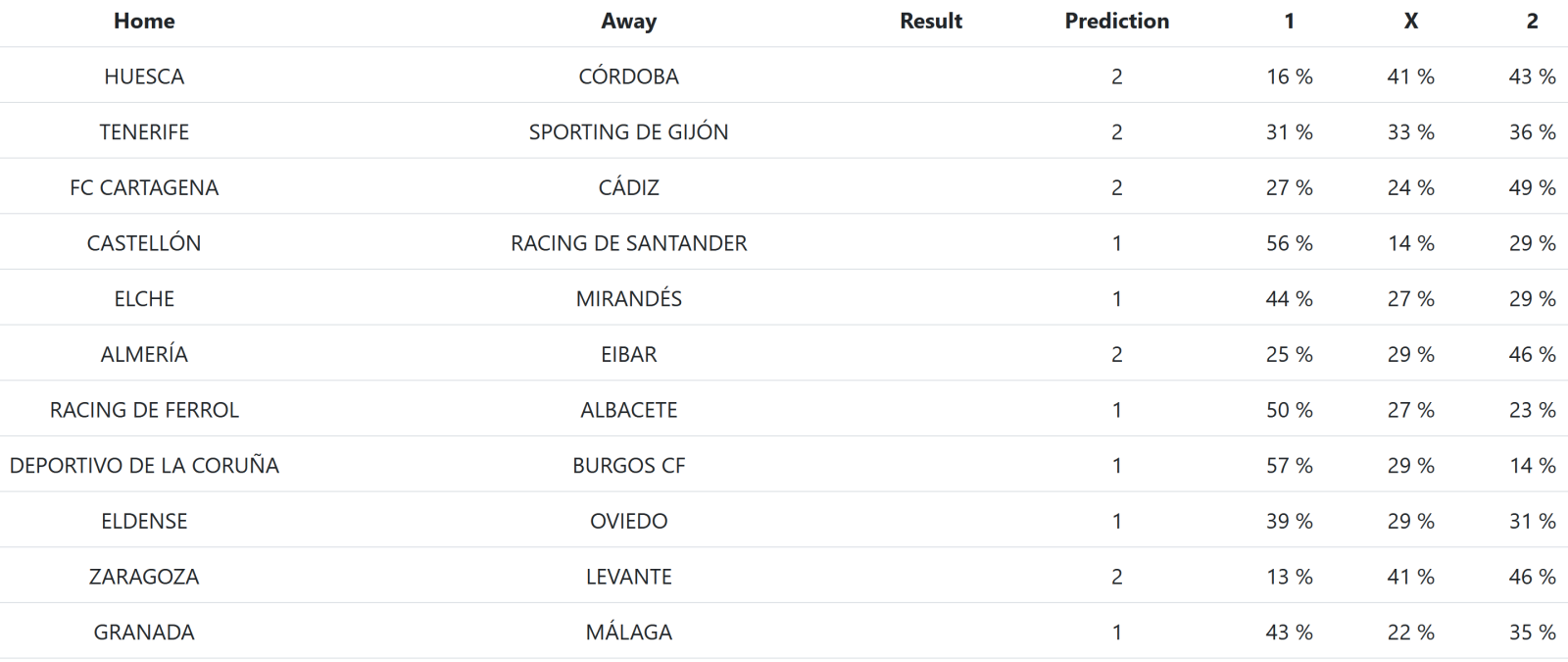Image resolution: width=1568 pixels, height=662 pixels.
Task: Click the MIRANDÉS away team cell
Action: point(628,299)
